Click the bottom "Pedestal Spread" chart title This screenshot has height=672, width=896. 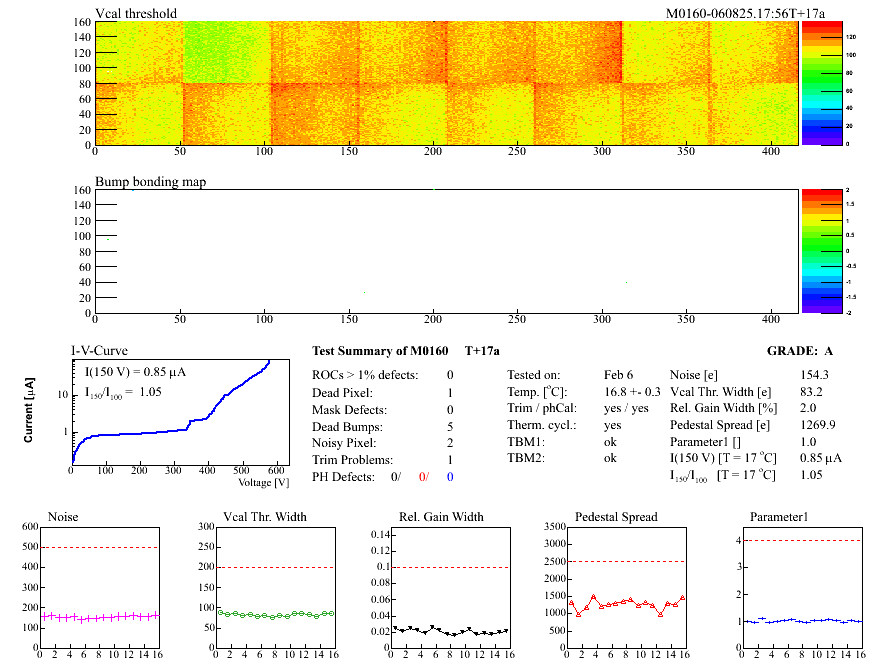(616, 517)
